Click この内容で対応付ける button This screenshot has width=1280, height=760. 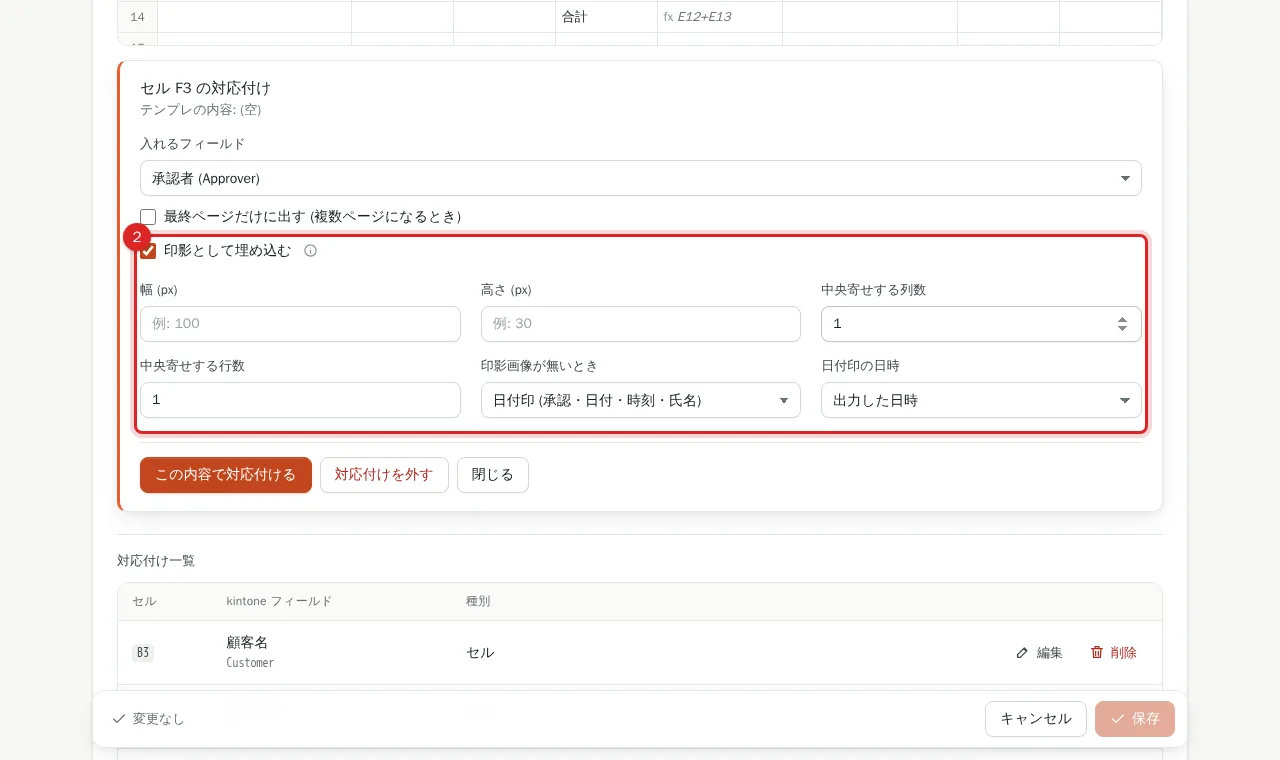pos(226,475)
